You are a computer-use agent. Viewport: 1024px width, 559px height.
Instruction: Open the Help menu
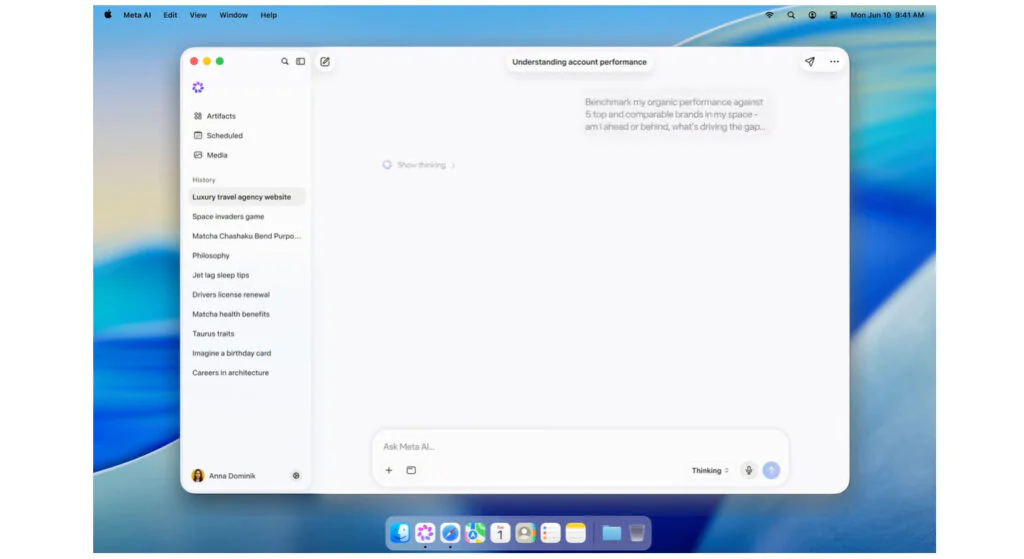pos(268,15)
